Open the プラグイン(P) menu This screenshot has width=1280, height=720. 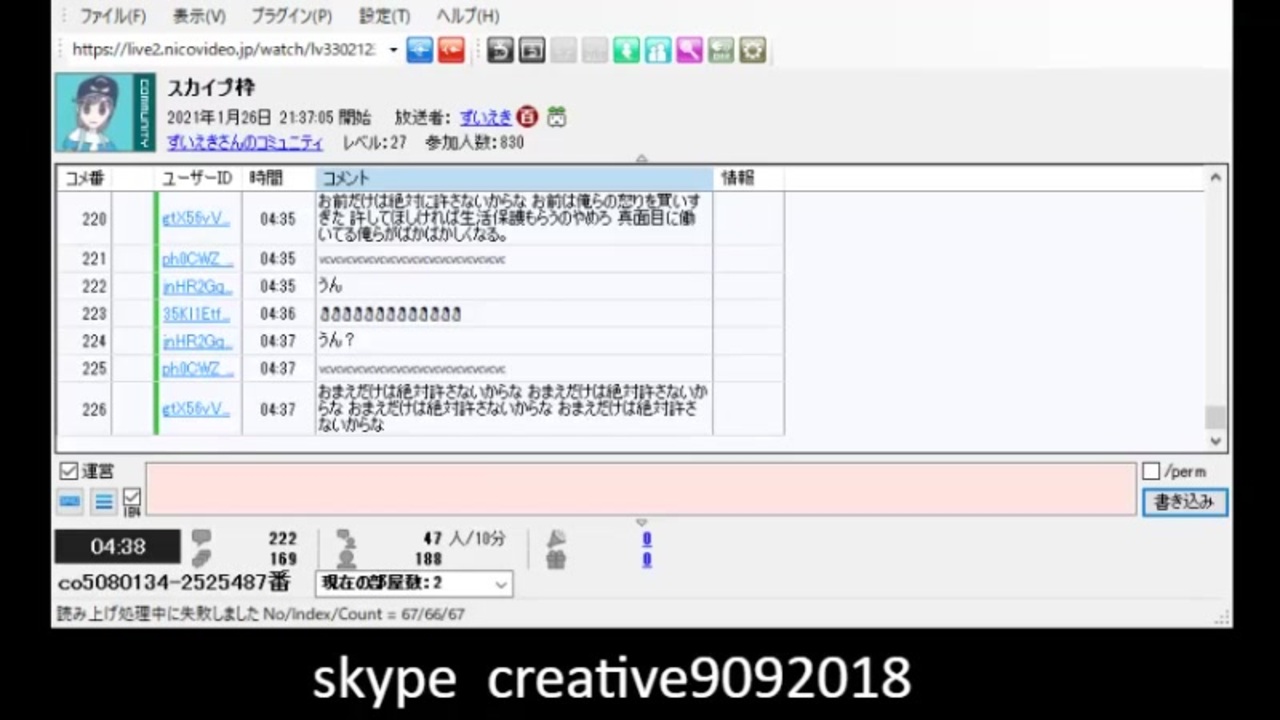coord(291,16)
